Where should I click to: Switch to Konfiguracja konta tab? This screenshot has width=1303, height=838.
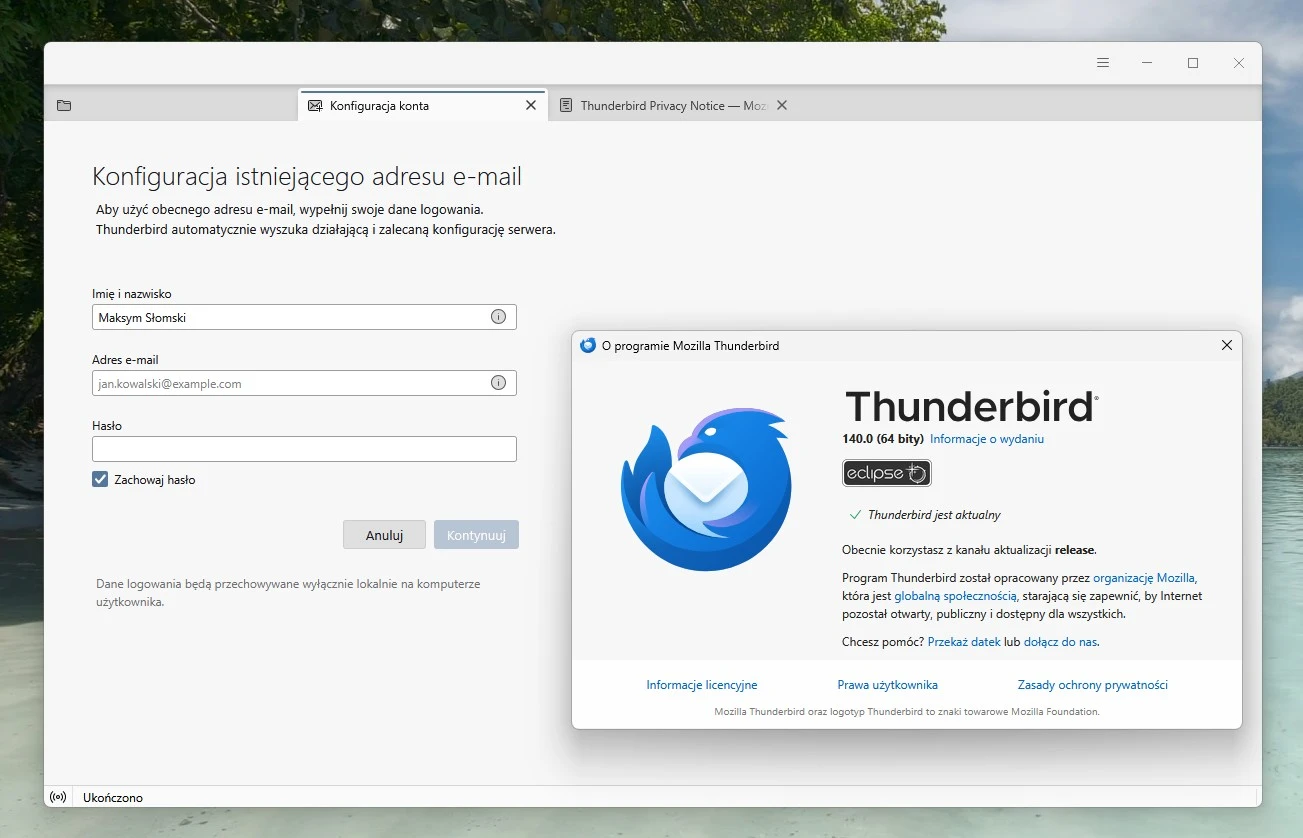click(x=422, y=105)
